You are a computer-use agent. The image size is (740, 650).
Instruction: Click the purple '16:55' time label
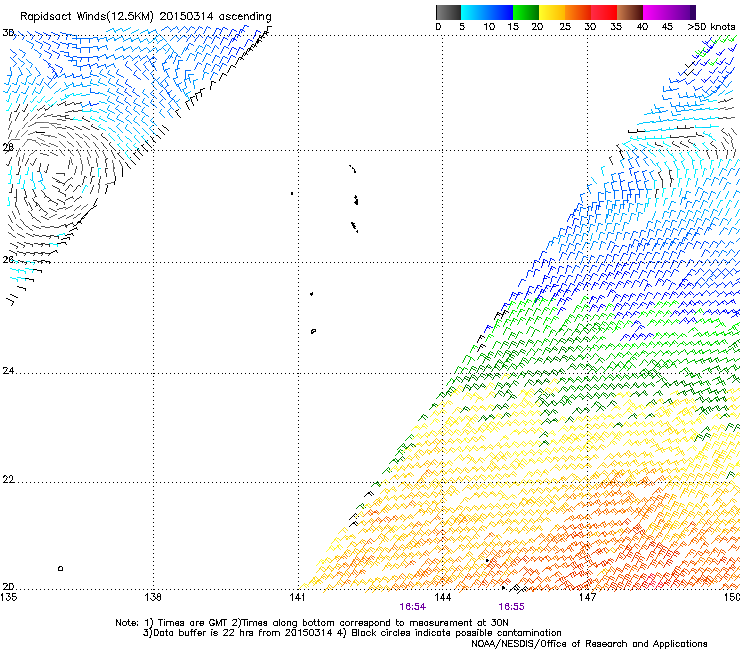click(x=512, y=607)
